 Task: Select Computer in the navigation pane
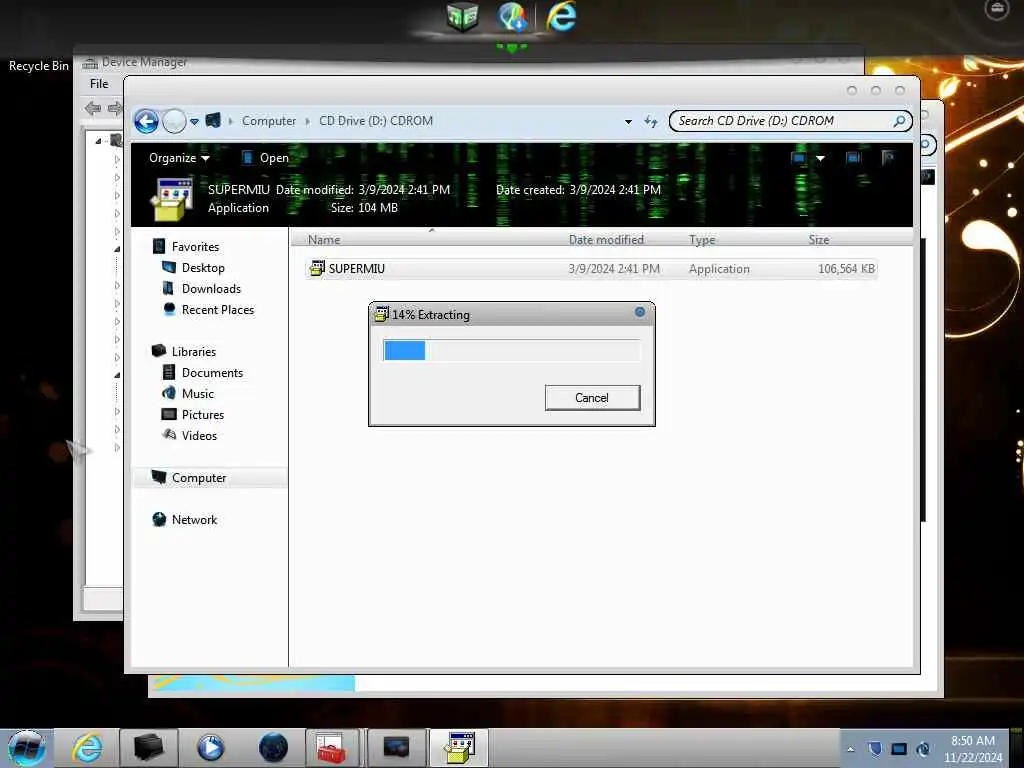199,477
